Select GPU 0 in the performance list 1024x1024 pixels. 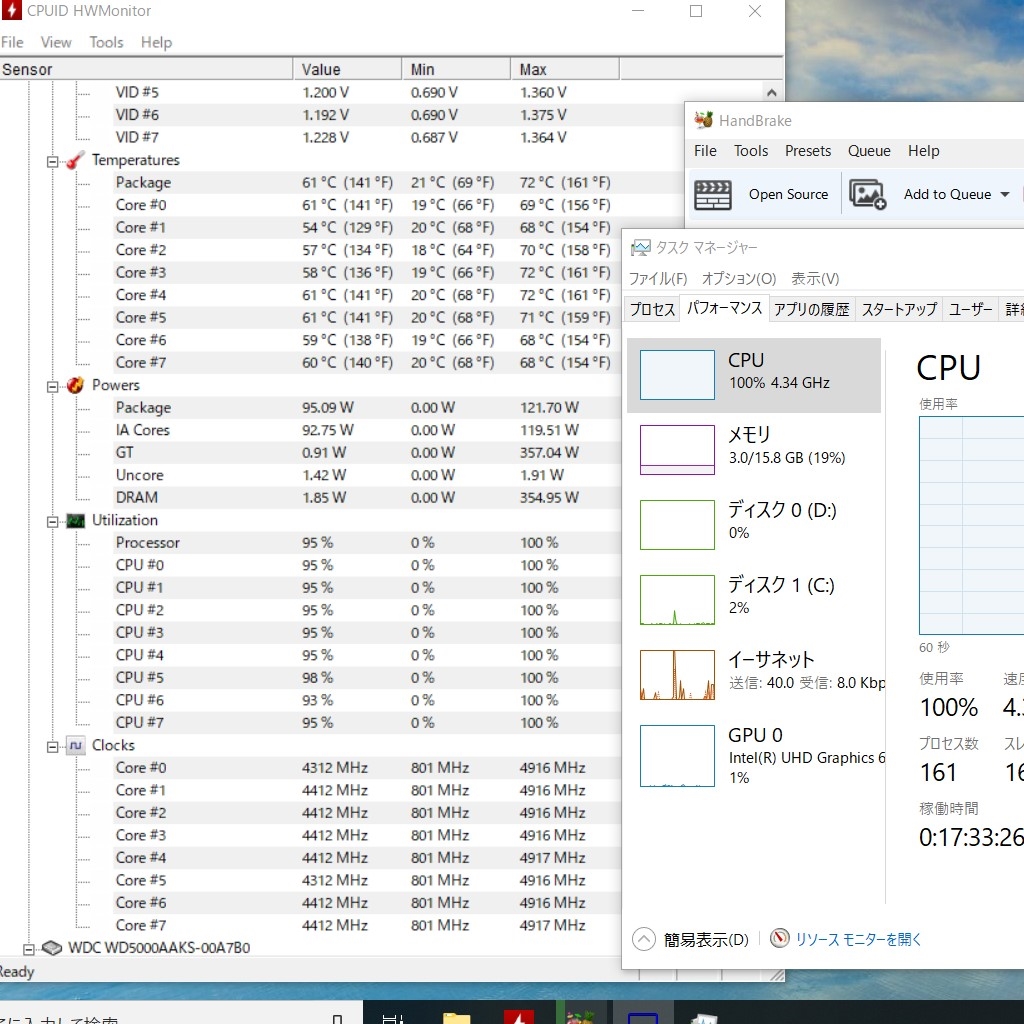pyautogui.click(x=677, y=755)
